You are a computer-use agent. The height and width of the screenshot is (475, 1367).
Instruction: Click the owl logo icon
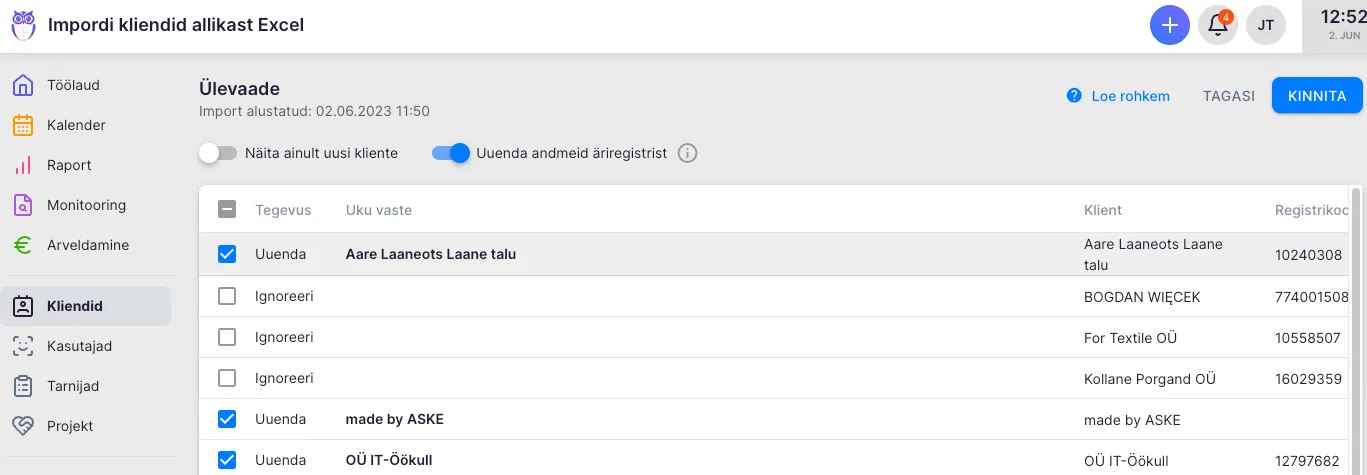[x=23, y=25]
